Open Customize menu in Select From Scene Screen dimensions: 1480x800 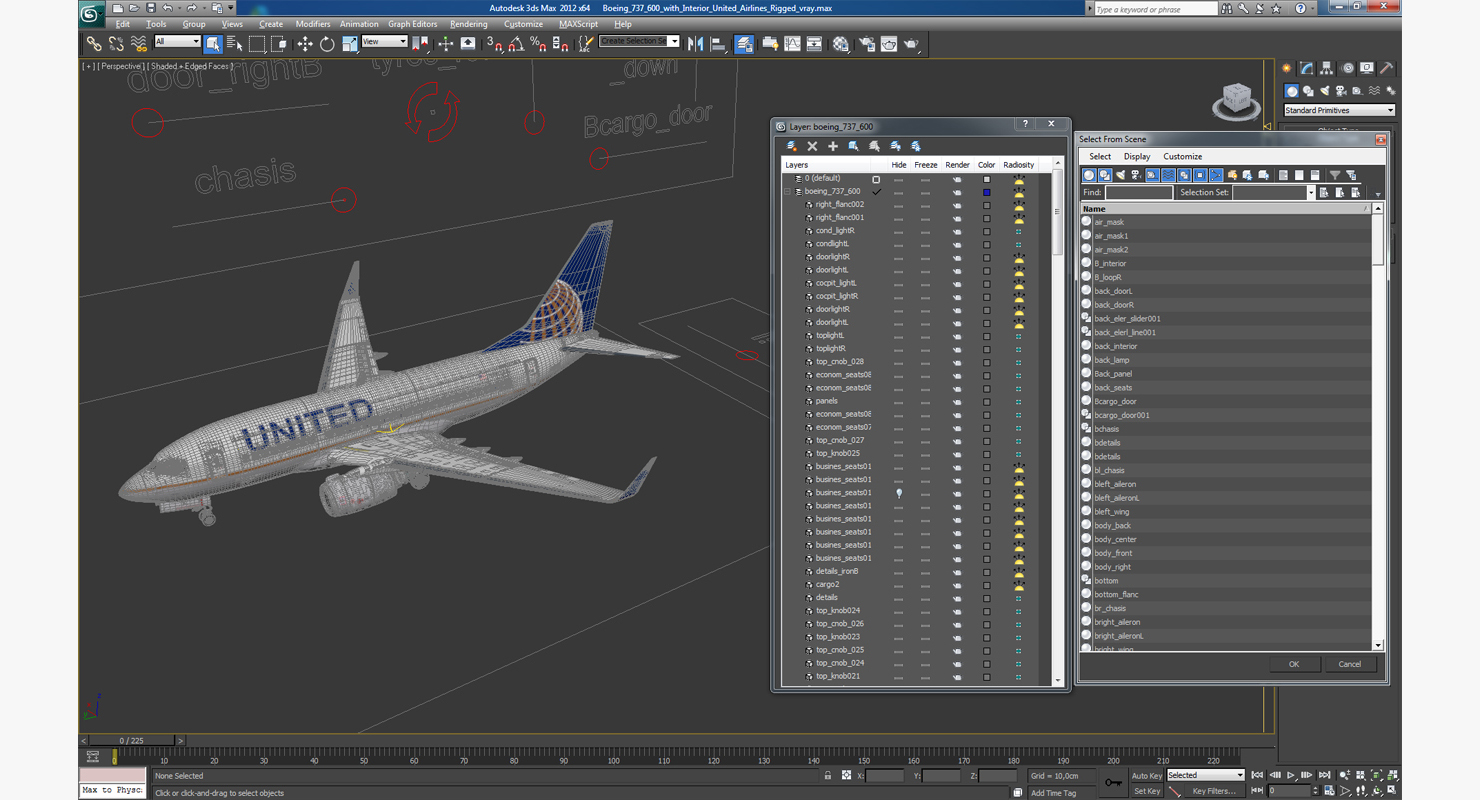click(x=1182, y=157)
